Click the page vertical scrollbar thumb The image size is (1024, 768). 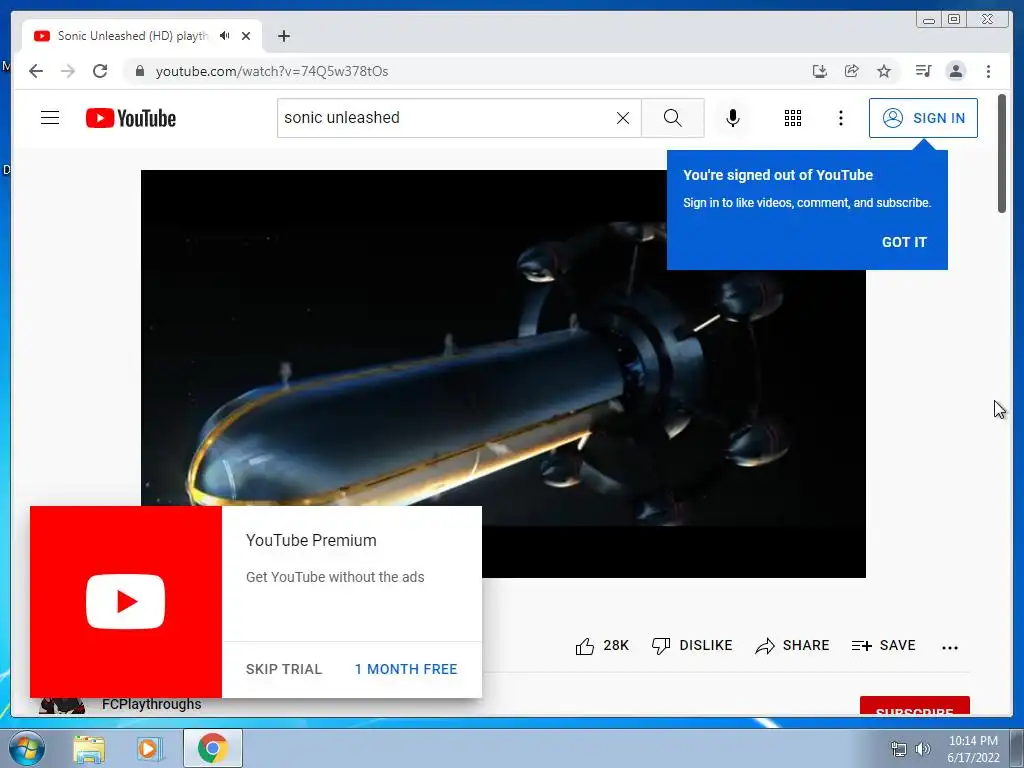pos(1002,153)
